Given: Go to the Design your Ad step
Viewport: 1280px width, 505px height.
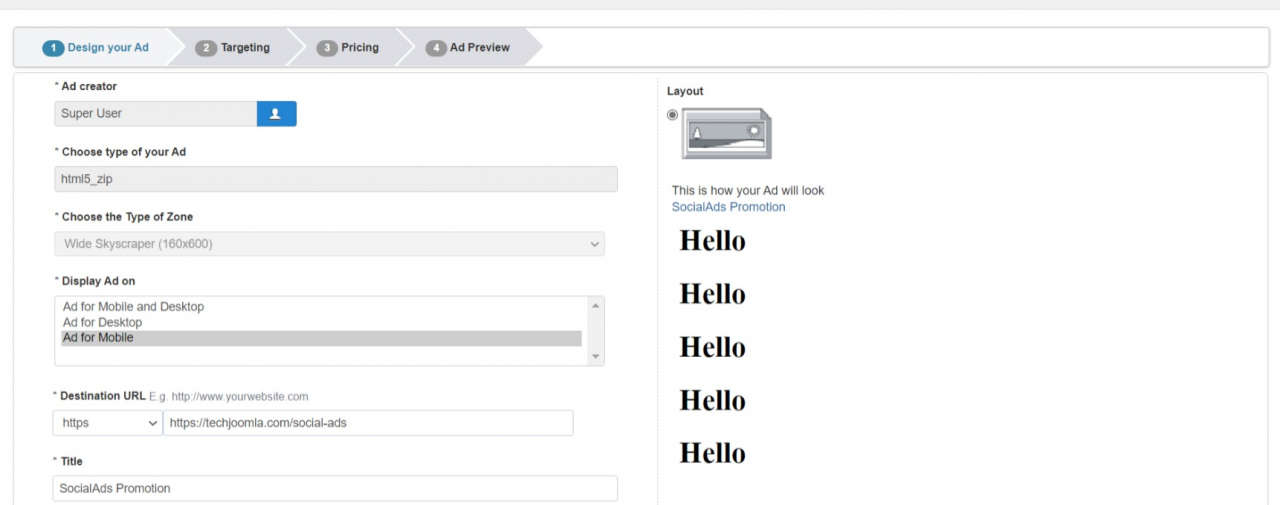Looking at the screenshot, I should [96, 48].
